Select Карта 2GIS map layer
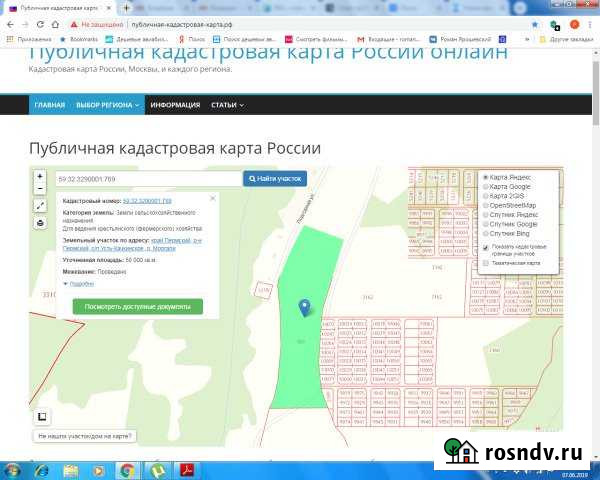600x480 pixels. [x=503, y=196]
